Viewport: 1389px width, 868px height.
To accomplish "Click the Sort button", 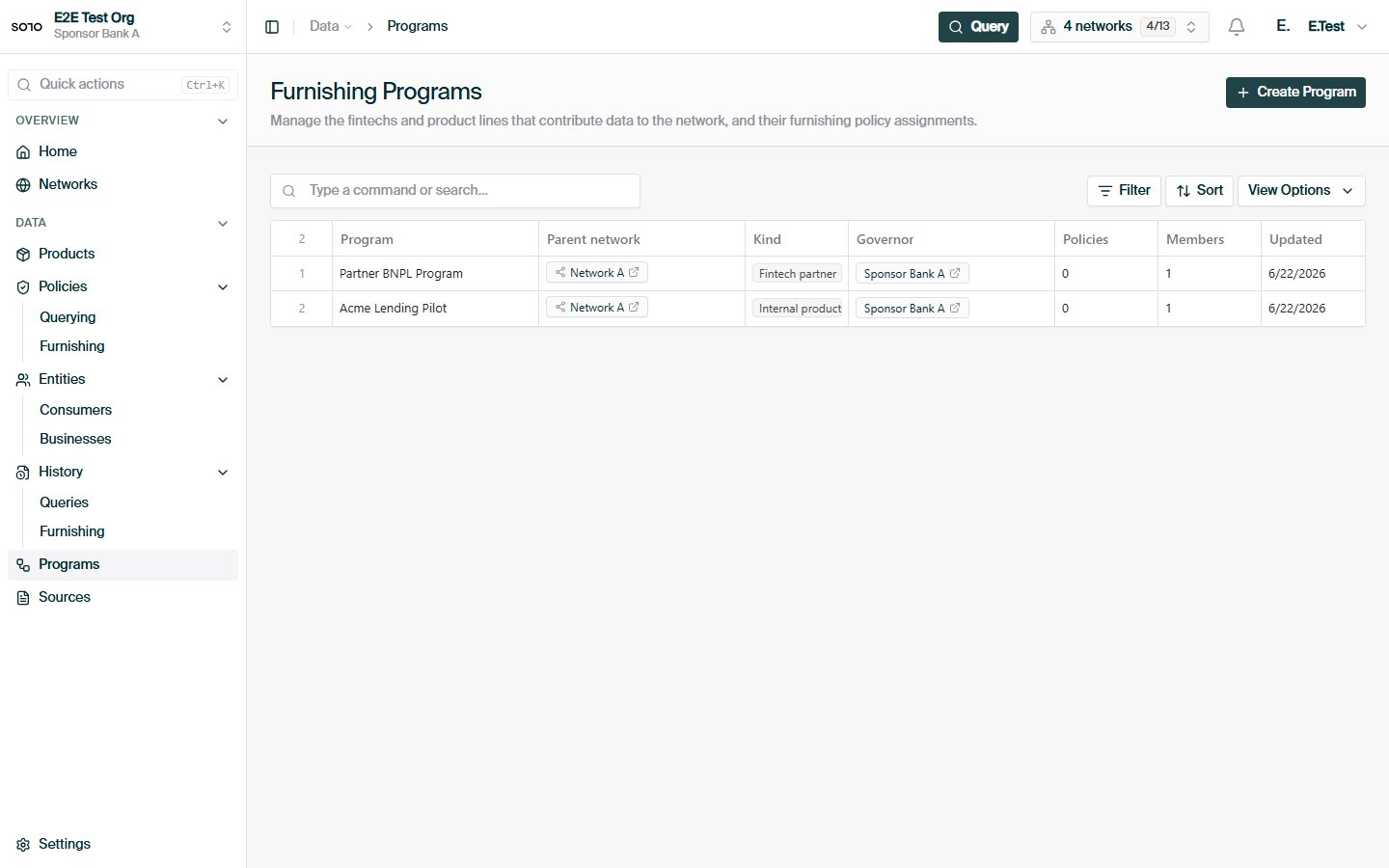I will coord(1199,191).
